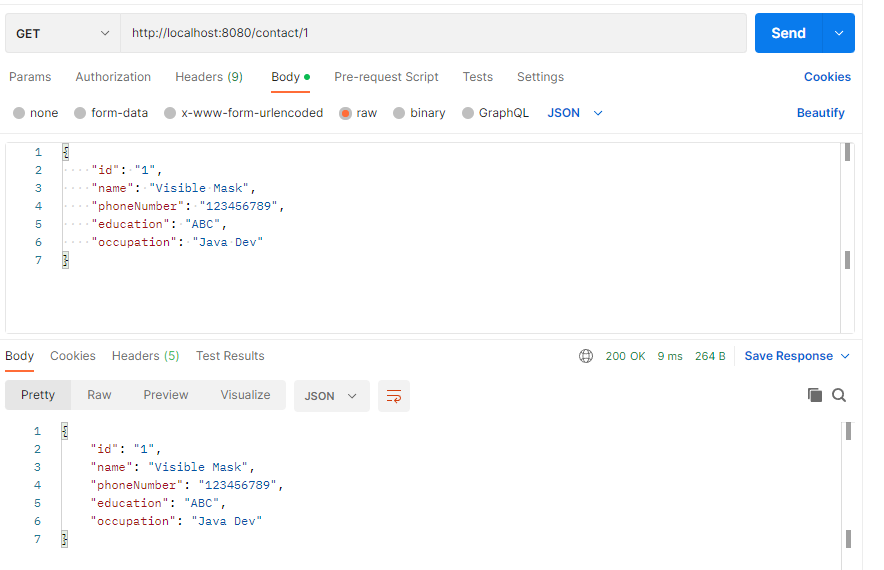
Task: Click the Beautify link
Action: click(820, 113)
